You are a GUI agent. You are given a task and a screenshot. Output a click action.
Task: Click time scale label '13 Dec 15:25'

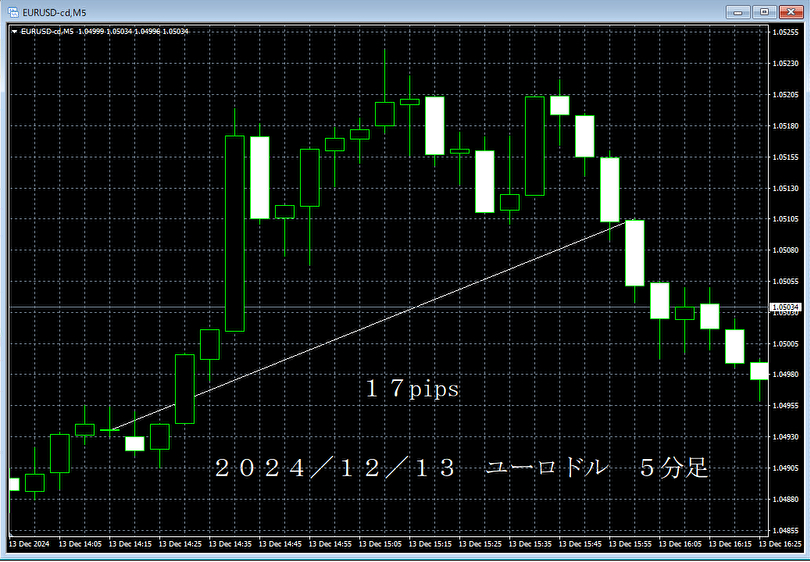point(481,544)
